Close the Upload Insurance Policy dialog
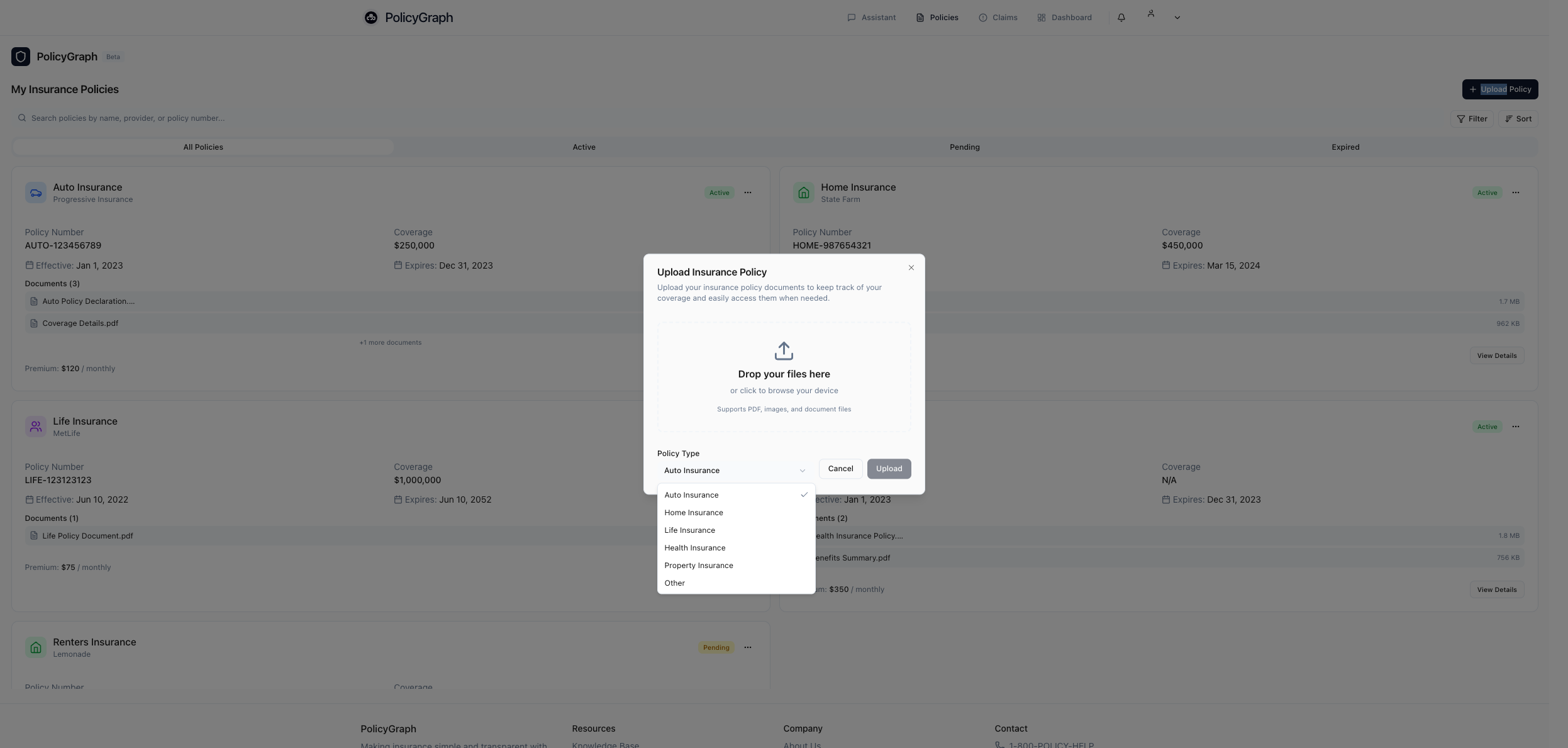1568x748 pixels. (x=911, y=267)
